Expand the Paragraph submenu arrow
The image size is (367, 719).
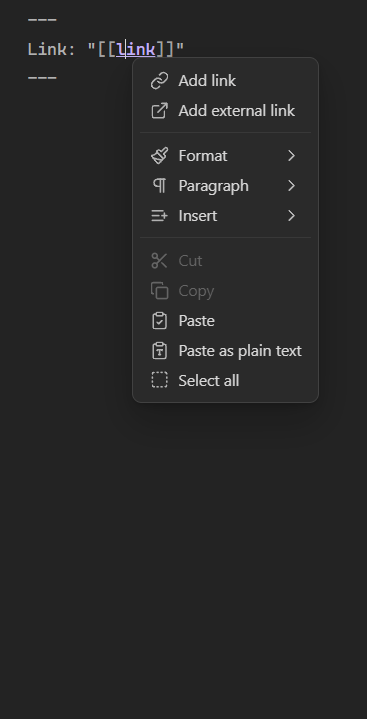pos(291,186)
